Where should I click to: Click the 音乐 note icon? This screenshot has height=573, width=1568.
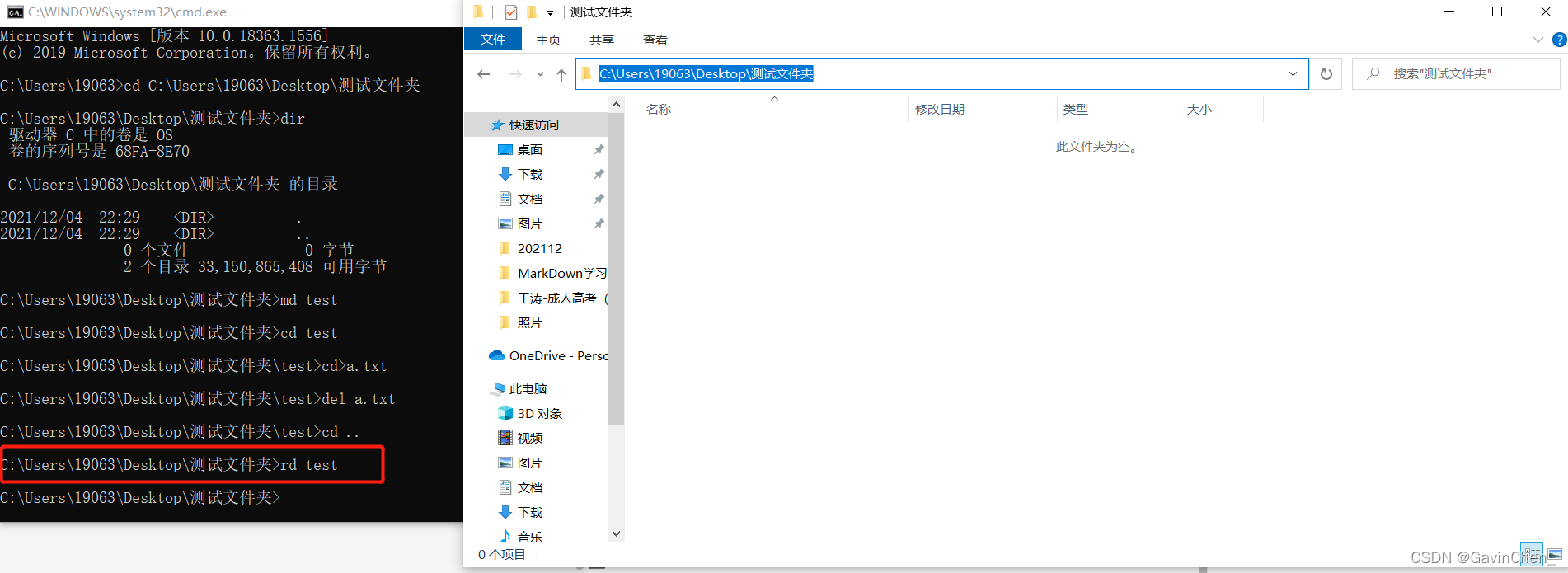tap(505, 536)
